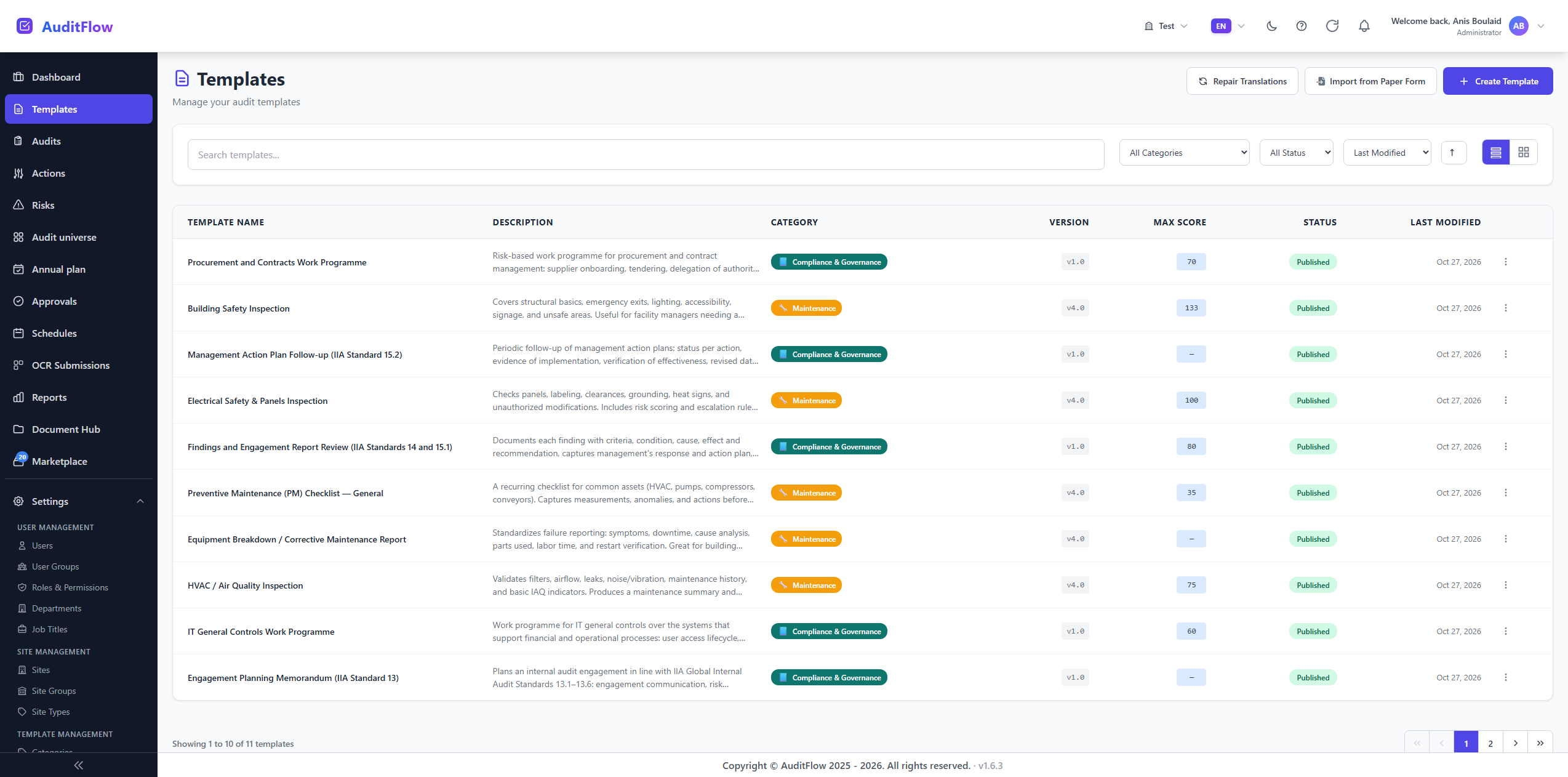Open Document Hub in the sidebar
The height and width of the screenshot is (777, 1568).
point(79,429)
